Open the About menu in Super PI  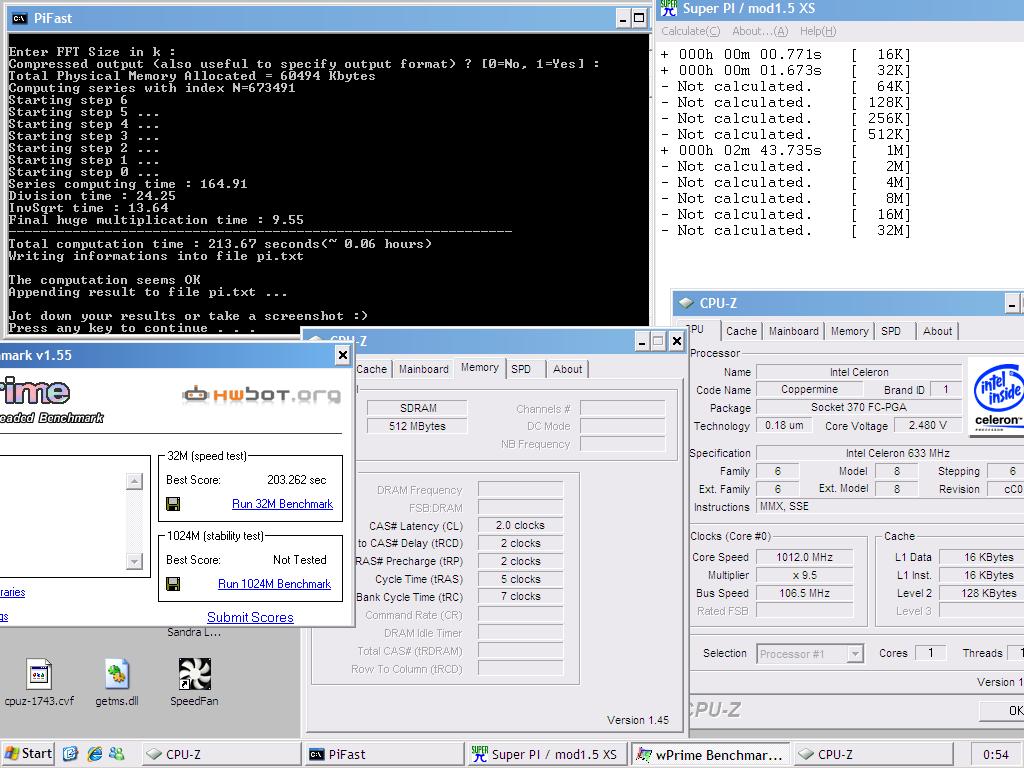coord(760,31)
